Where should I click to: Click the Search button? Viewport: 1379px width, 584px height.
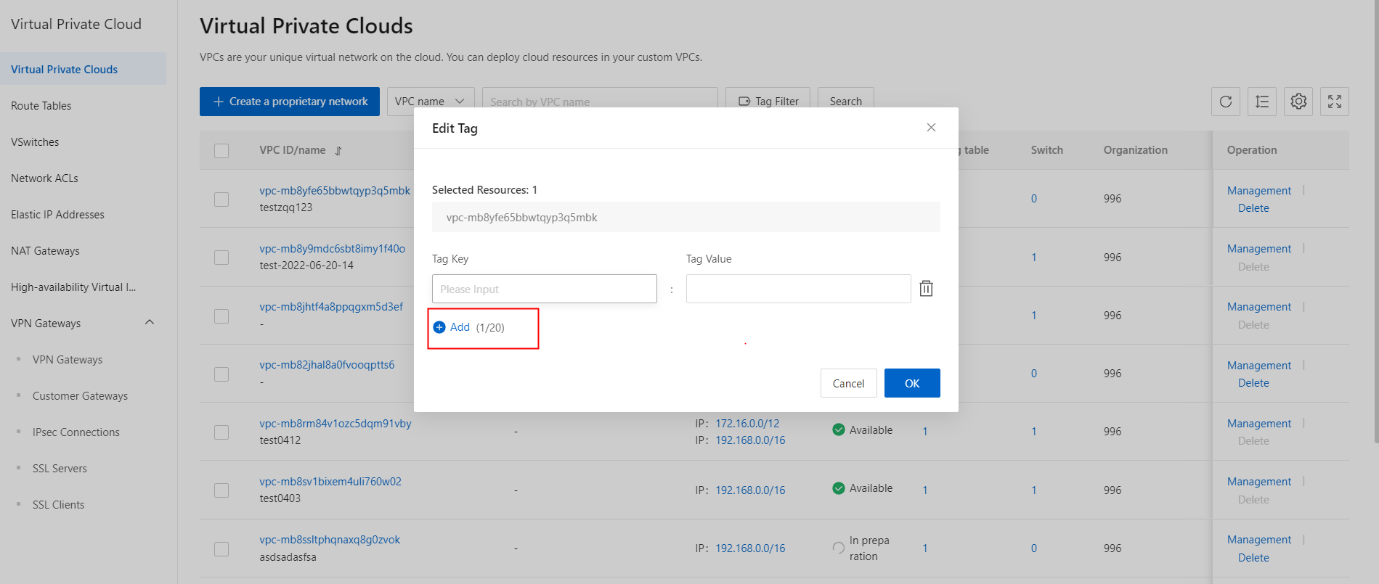846,101
